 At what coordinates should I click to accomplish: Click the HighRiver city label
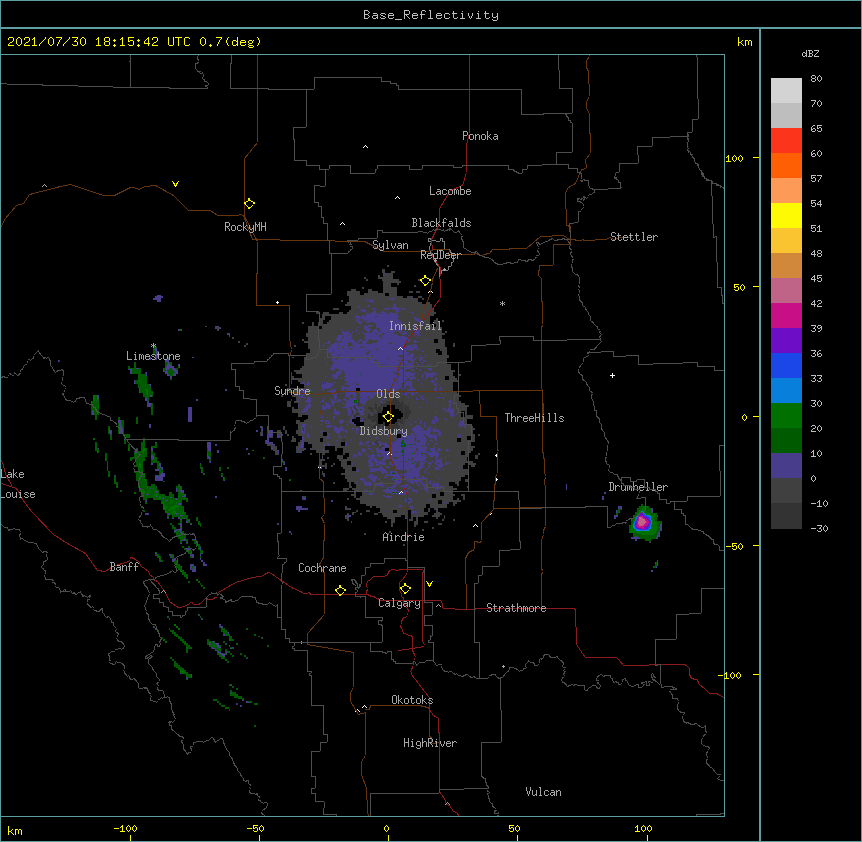coord(430,743)
